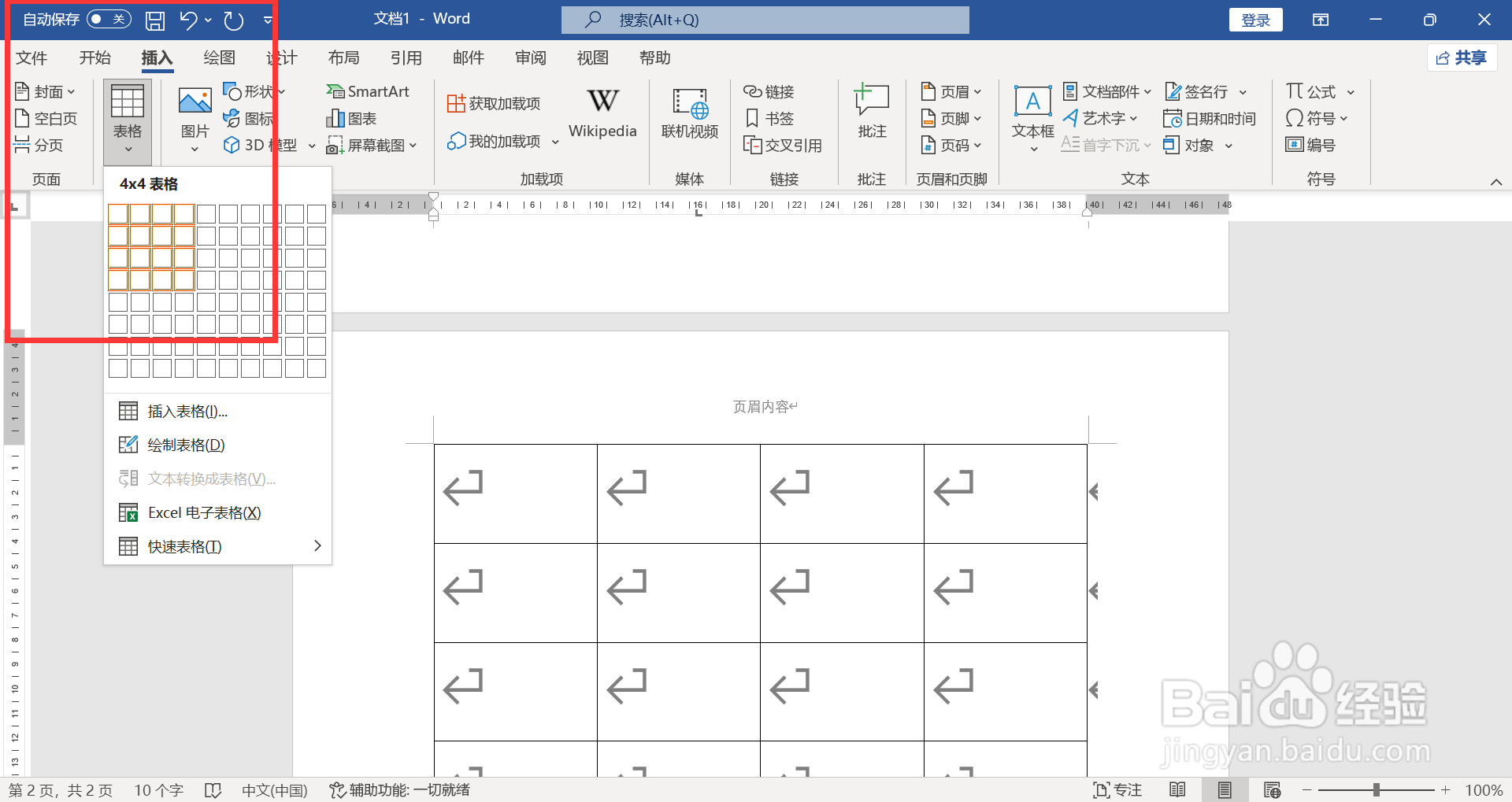
Task: Click the 100% zoom level
Action: (x=1484, y=790)
